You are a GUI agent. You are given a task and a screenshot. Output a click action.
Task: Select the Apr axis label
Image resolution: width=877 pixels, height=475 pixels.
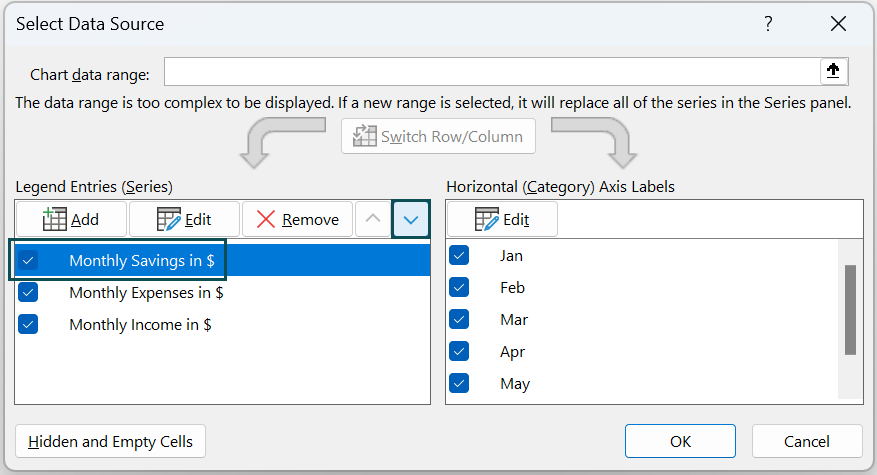[x=512, y=352]
